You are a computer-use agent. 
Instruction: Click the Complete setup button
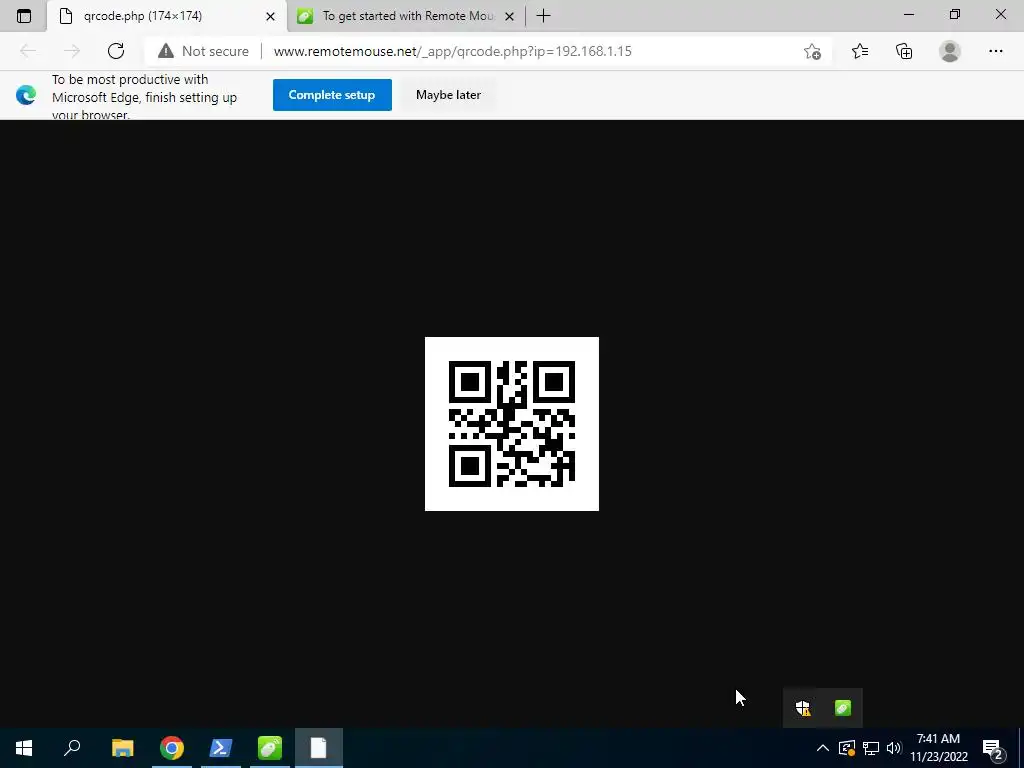332,95
